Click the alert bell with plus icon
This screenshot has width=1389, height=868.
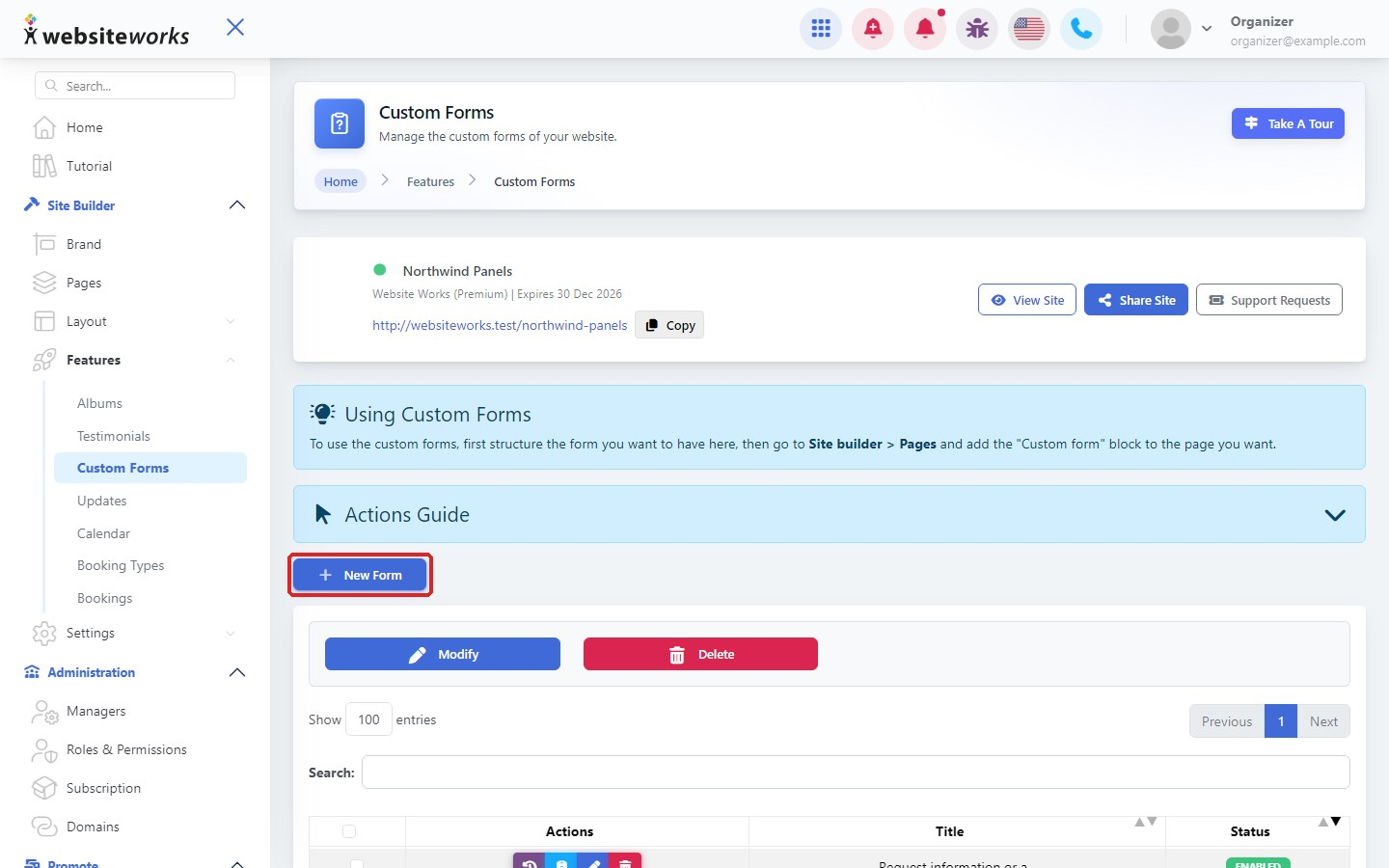click(x=873, y=29)
